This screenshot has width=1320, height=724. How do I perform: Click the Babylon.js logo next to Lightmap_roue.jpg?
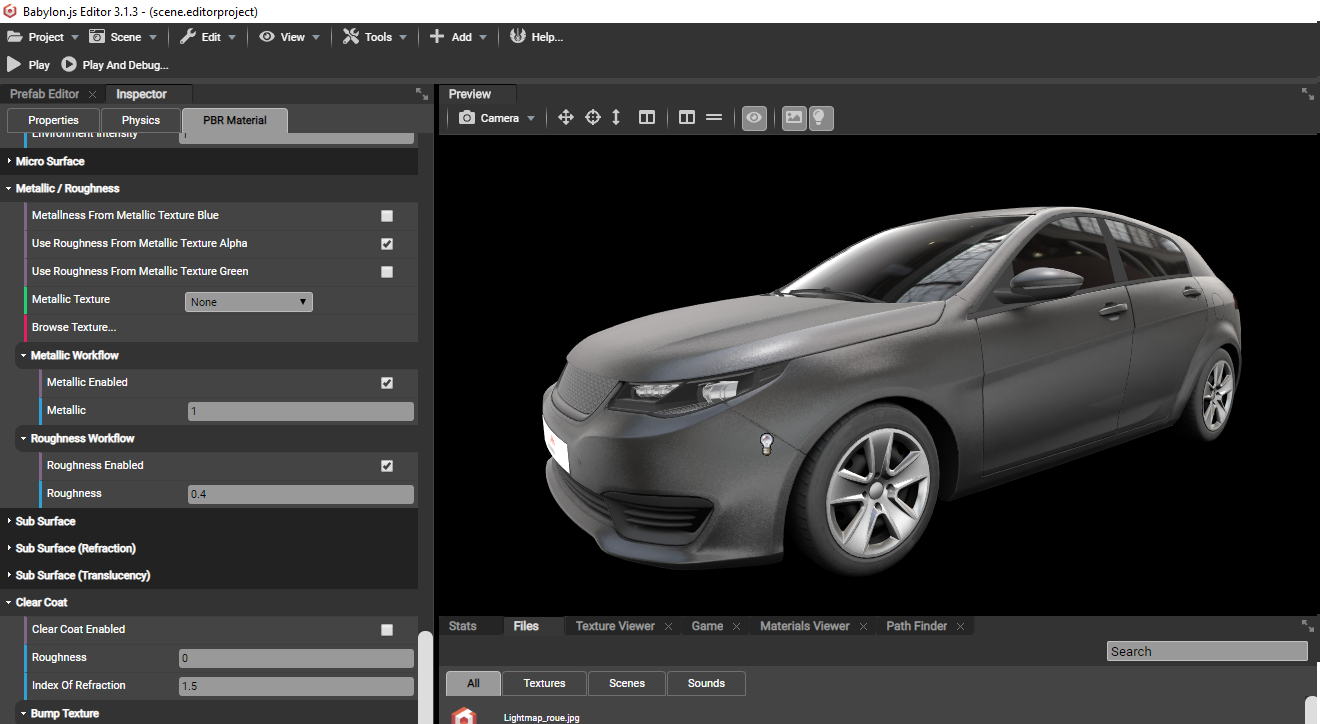click(x=463, y=716)
